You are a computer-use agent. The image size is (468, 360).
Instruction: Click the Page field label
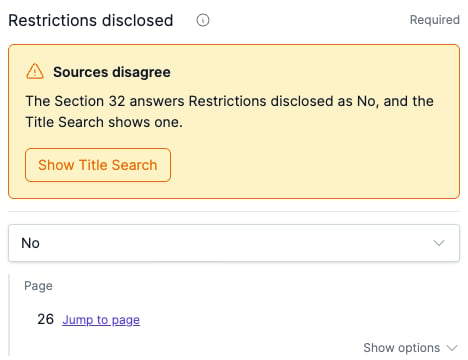38,286
